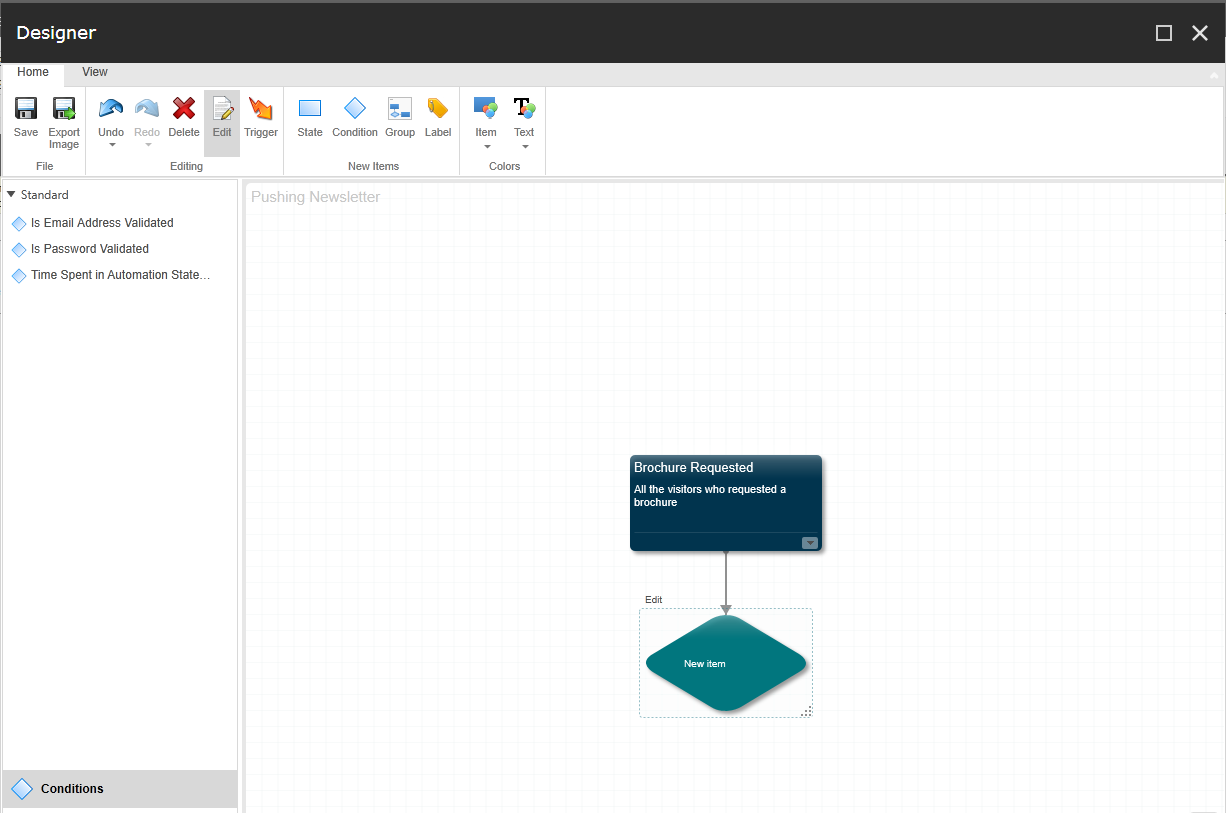The image size is (1226, 813).
Task: Select Is Email Address Validated condition
Action: tap(102, 223)
